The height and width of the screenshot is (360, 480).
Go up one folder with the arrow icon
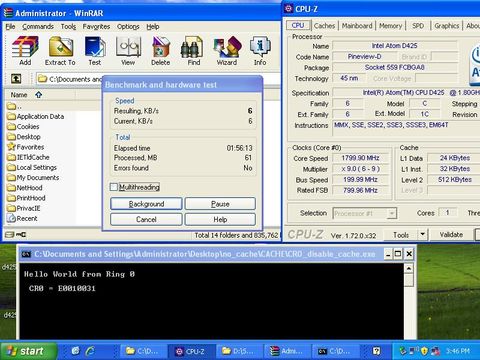pos(16,79)
